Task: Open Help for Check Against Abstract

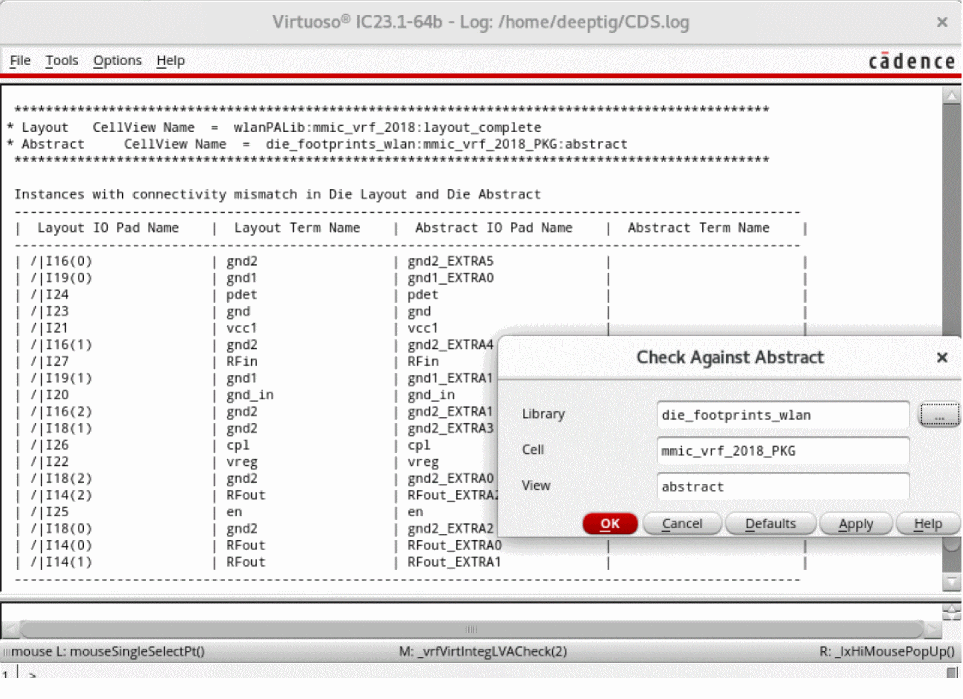Action: 927,523
